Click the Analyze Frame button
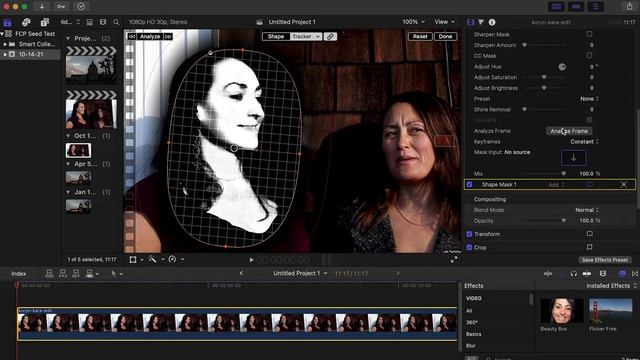This screenshot has width=640, height=360. pos(569,131)
